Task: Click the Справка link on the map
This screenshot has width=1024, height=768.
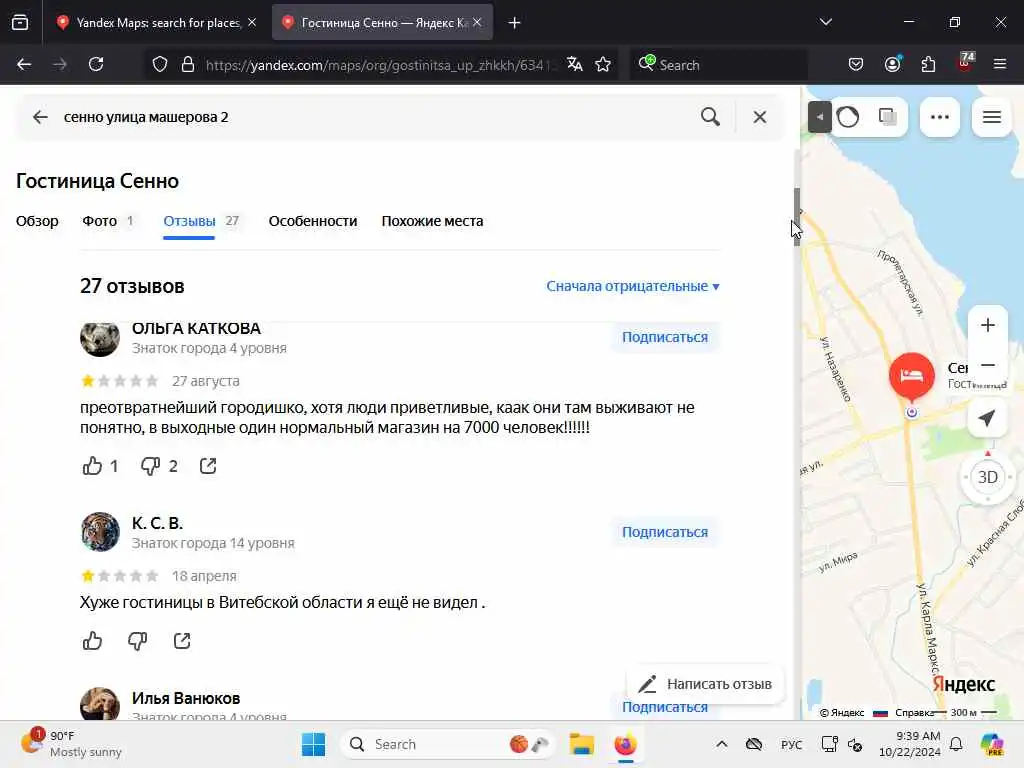Action: click(913, 712)
